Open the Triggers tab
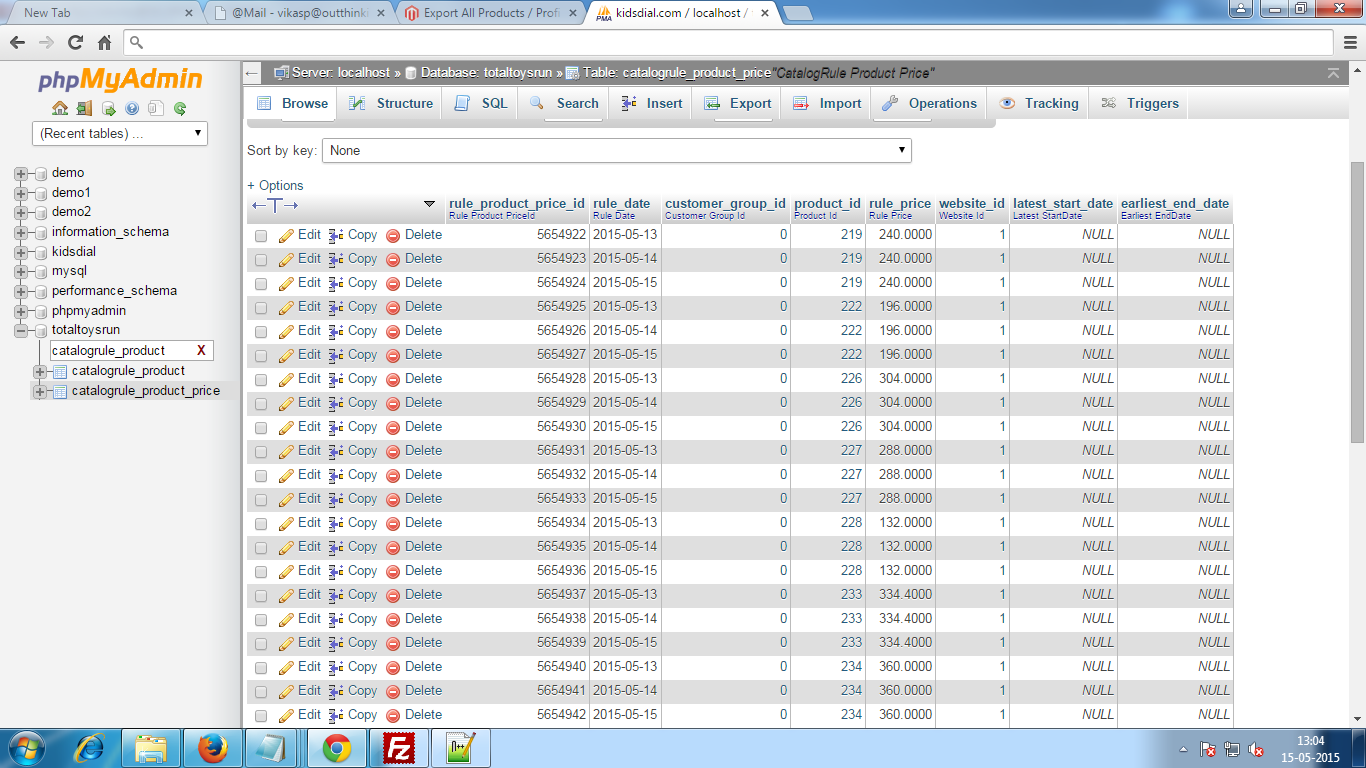This screenshot has width=1366, height=768. pos(1139,103)
